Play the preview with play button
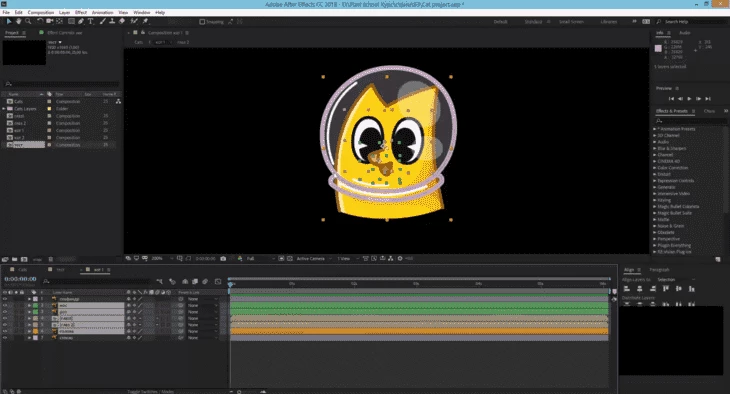This screenshot has height=394, width=730. [689, 99]
